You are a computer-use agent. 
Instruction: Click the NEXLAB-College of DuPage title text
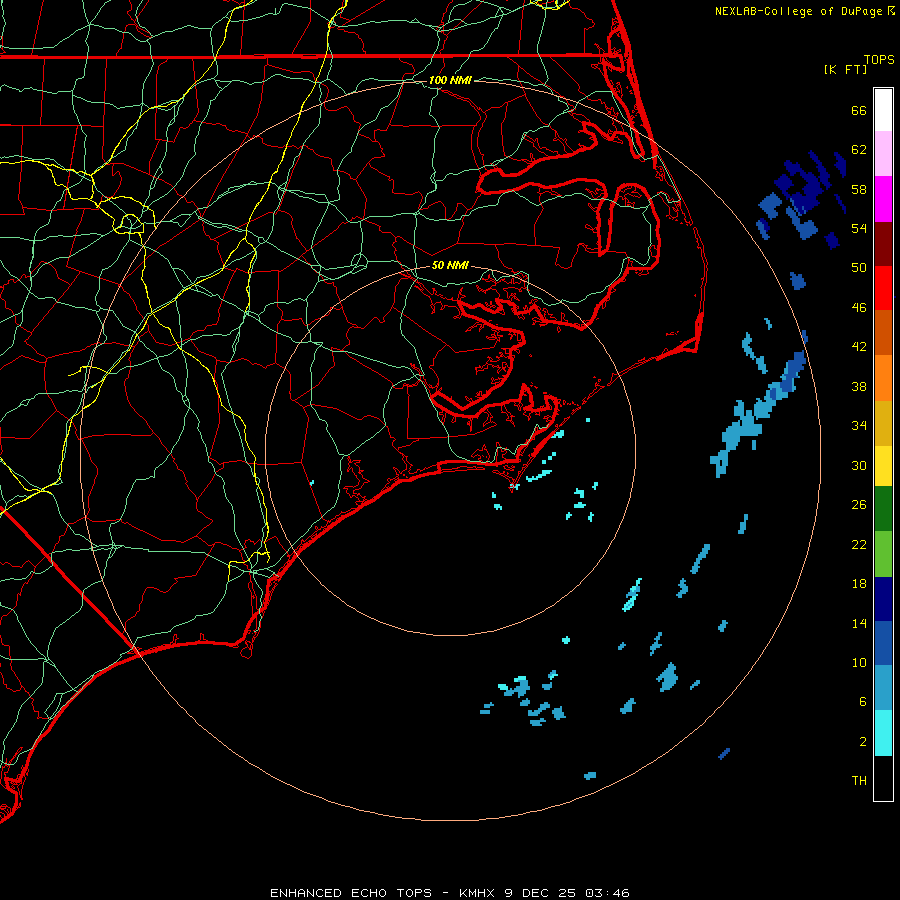coord(798,11)
